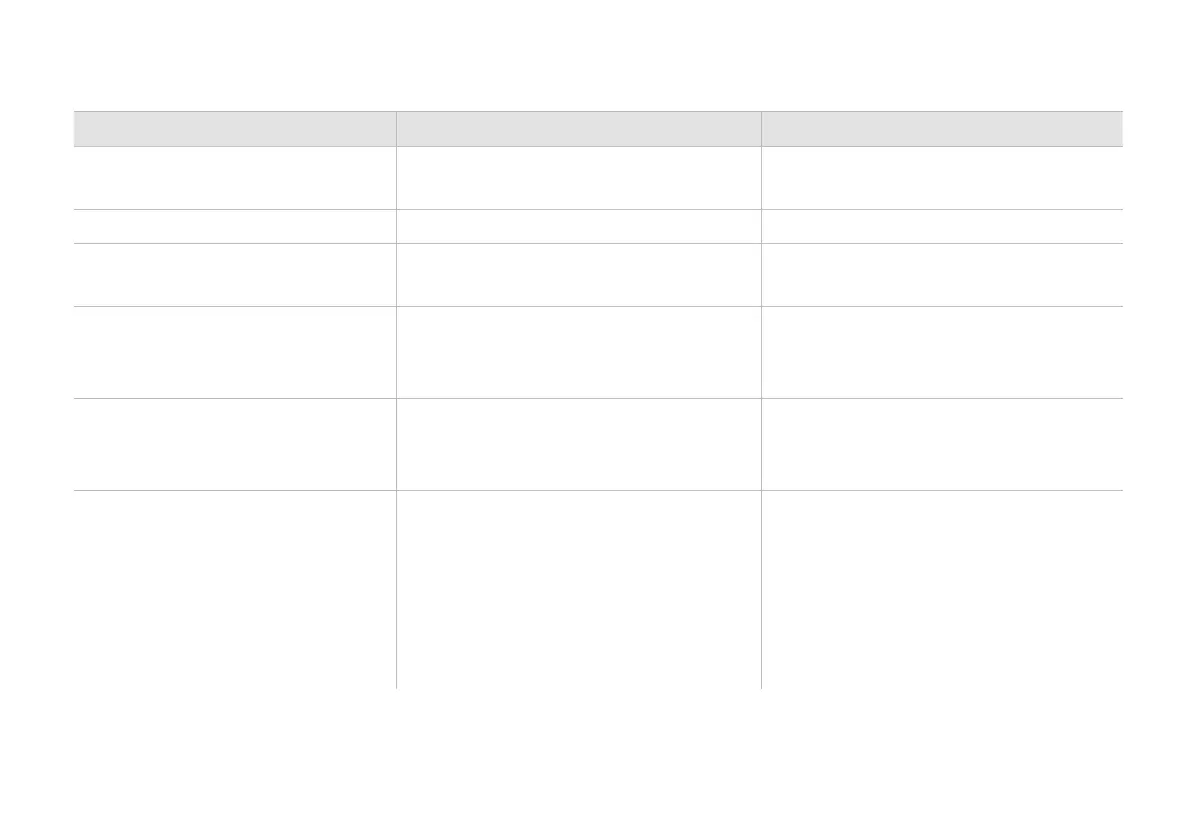Click the last gray header cell
1191x839 pixels.
click(941, 129)
